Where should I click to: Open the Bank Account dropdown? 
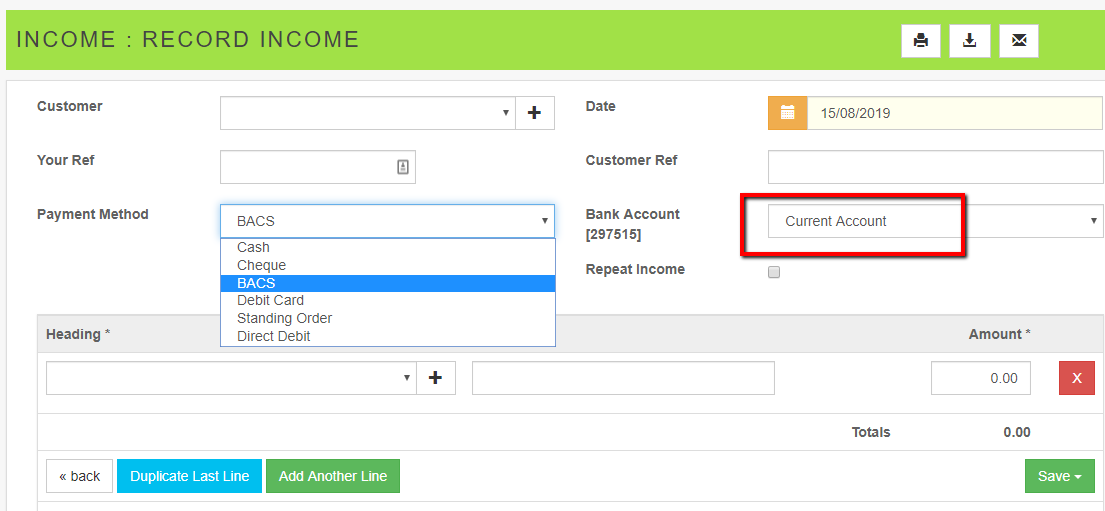[x=935, y=221]
